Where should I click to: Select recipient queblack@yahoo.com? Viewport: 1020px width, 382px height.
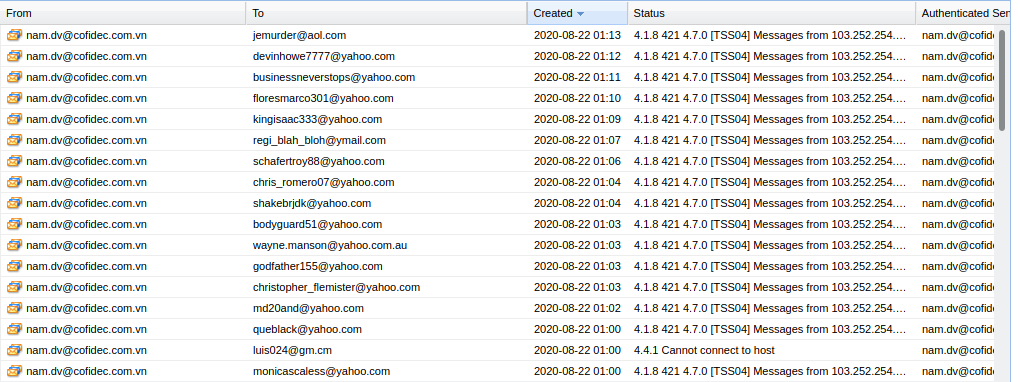(x=307, y=329)
